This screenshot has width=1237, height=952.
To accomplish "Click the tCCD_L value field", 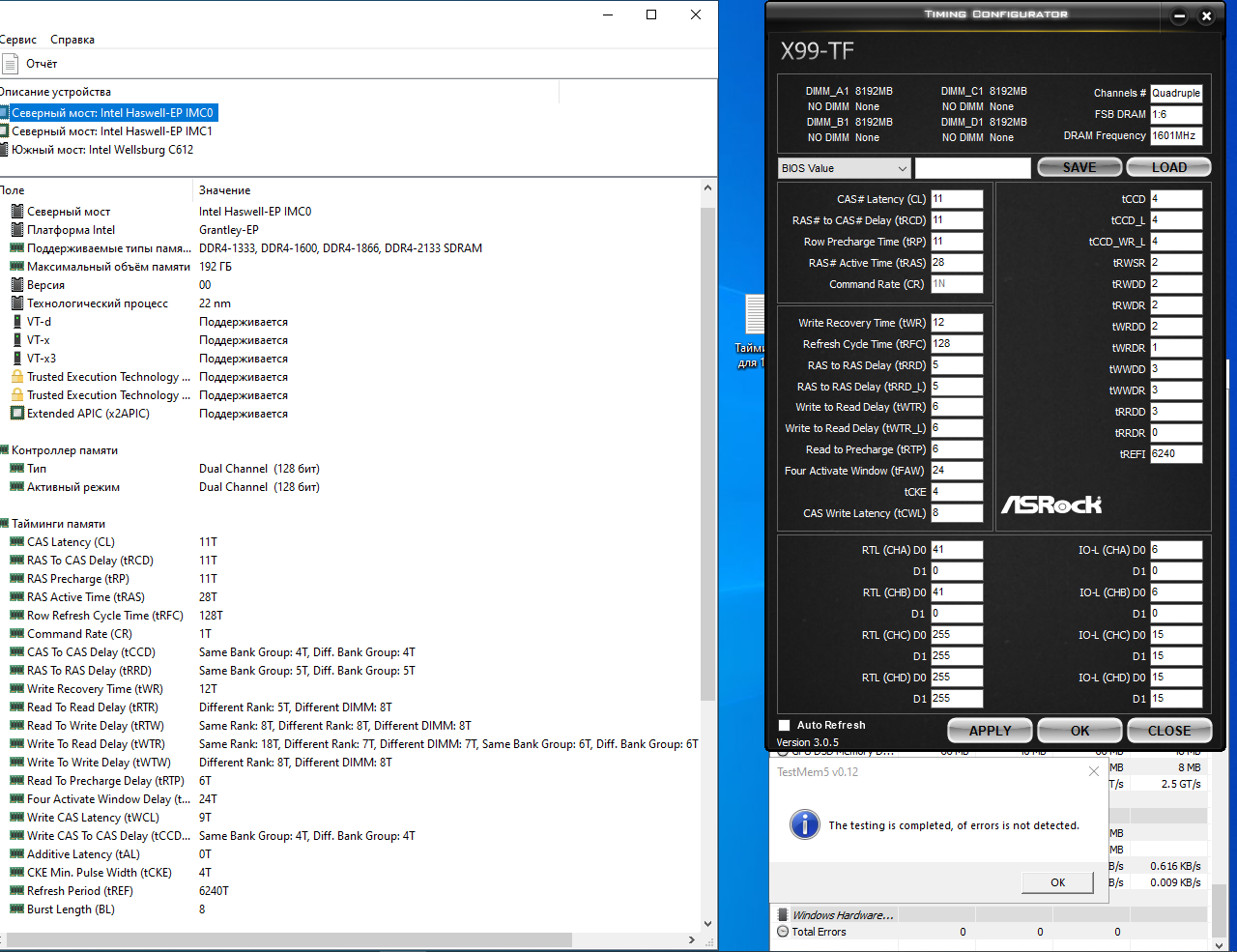I will coord(1176,220).
